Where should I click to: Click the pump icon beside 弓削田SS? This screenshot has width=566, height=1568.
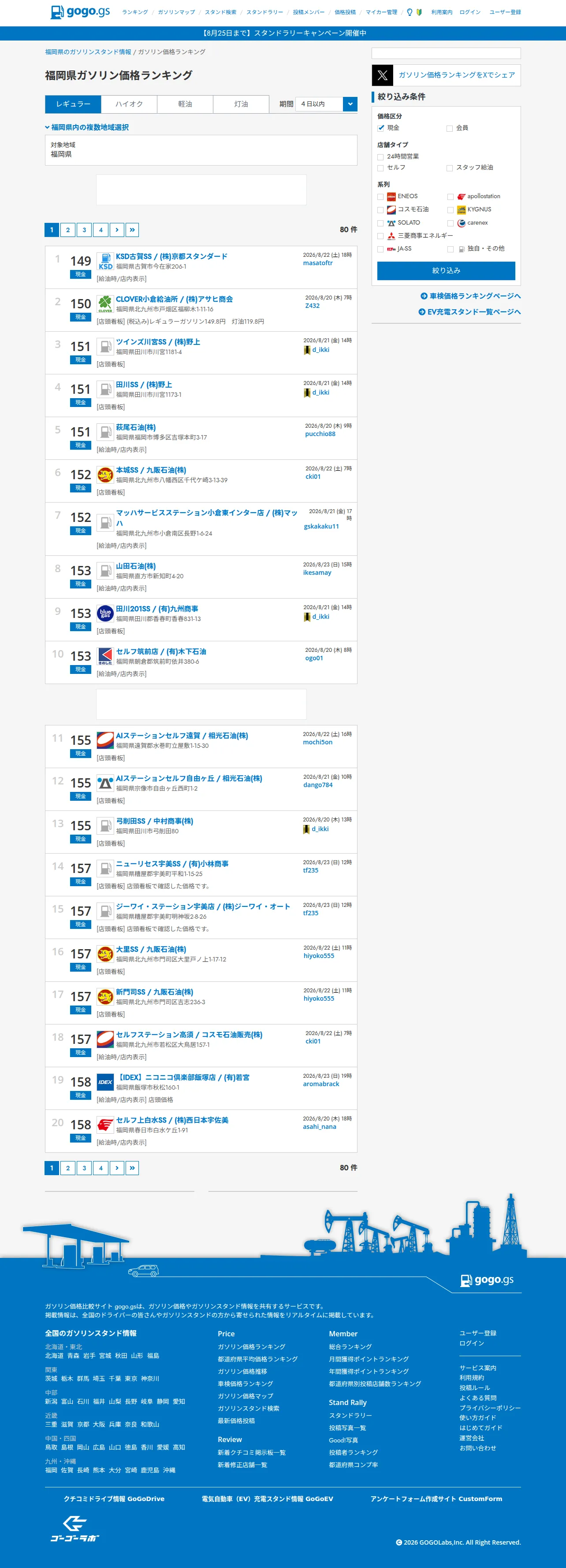click(105, 825)
